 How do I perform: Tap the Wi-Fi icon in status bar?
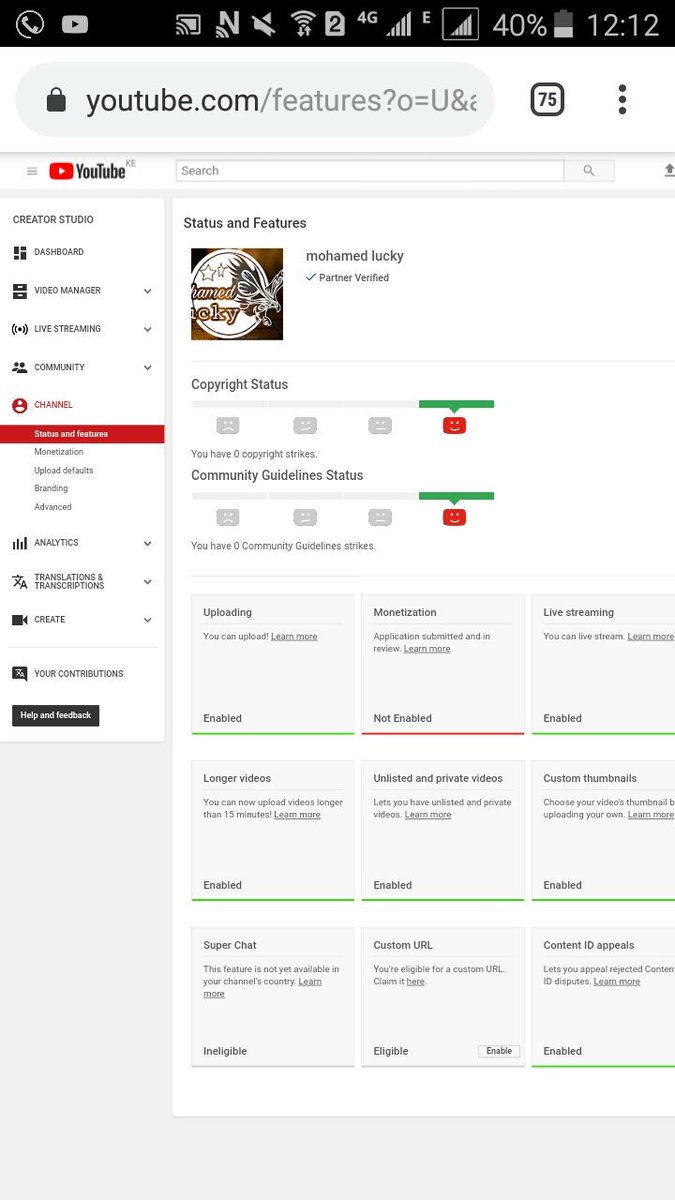point(303,24)
